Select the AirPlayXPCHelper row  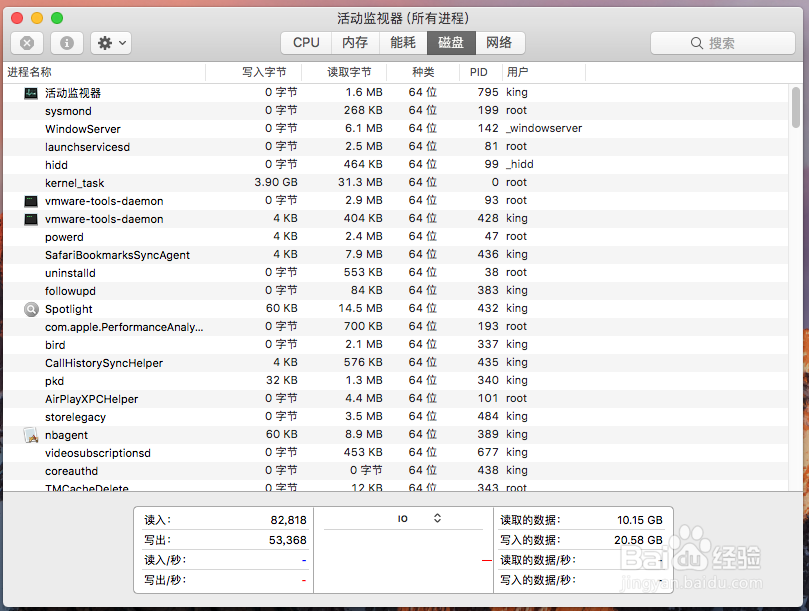tap(396, 399)
